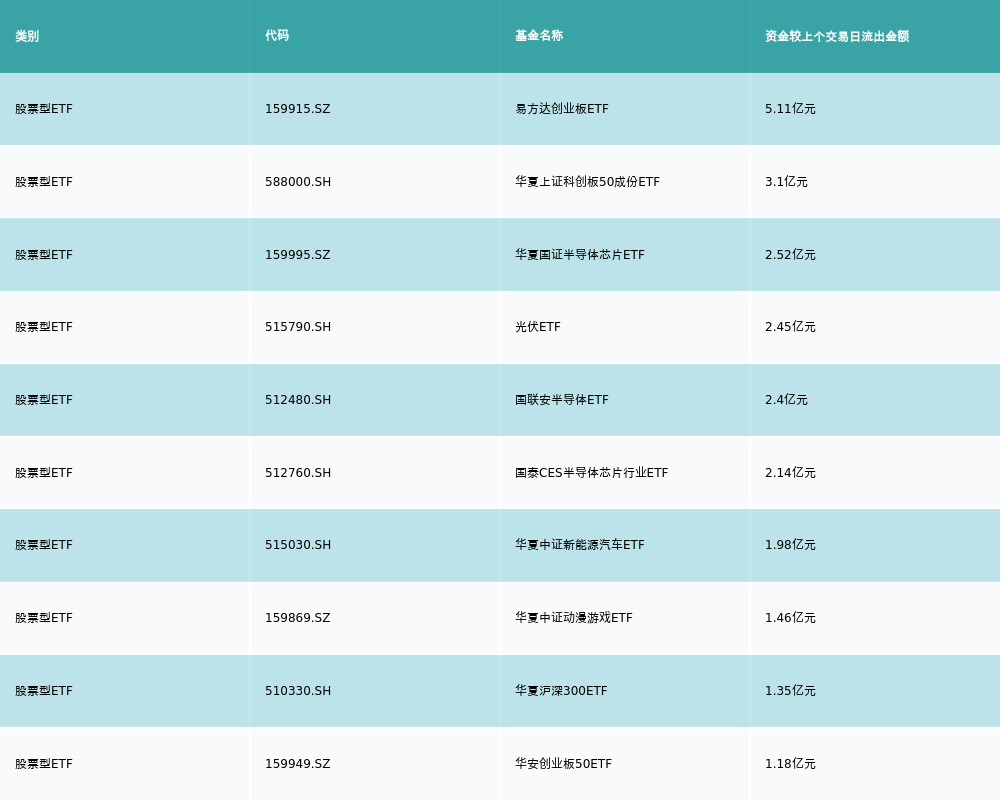Select fund 华夏沪深300ETF

pyautogui.click(x=561, y=691)
